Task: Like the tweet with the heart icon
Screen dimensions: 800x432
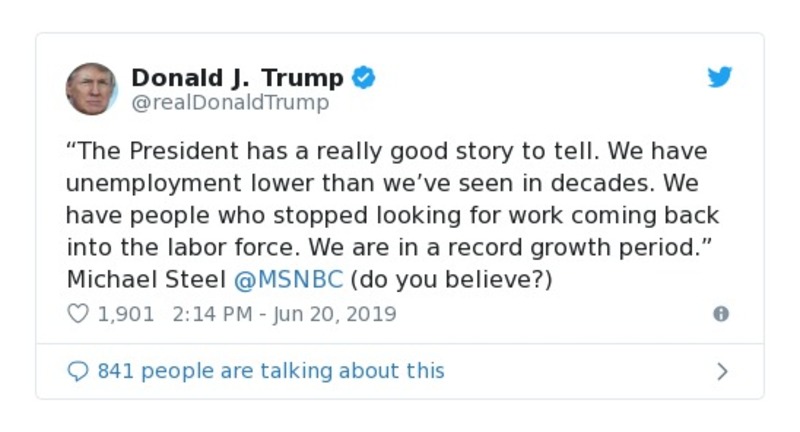Action: (x=78, y=314)
